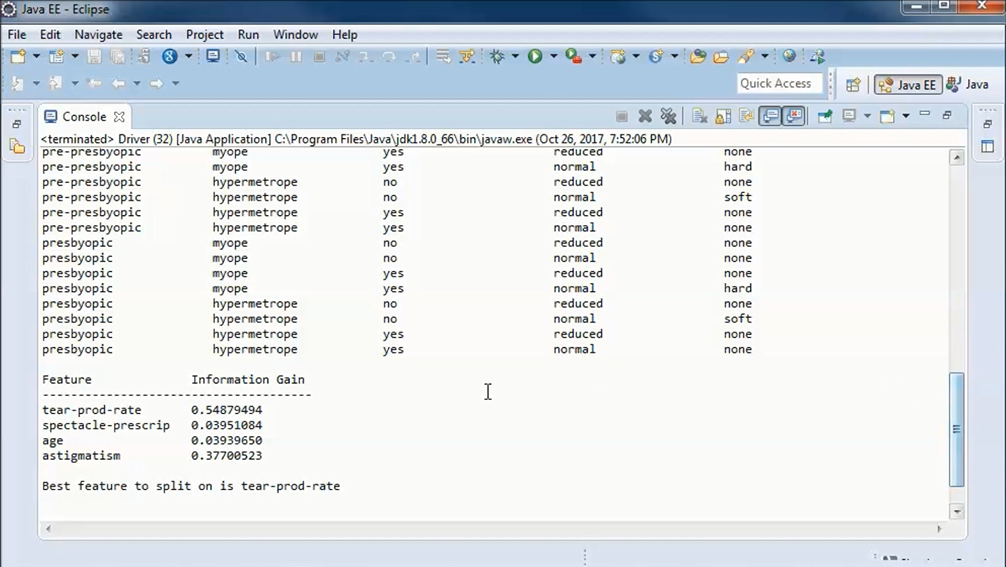This screenshot has width=1006, height=567.
Task: Open the Run configurations dropdown arrow
Action: pyautogui.click(x=554, y=56)
